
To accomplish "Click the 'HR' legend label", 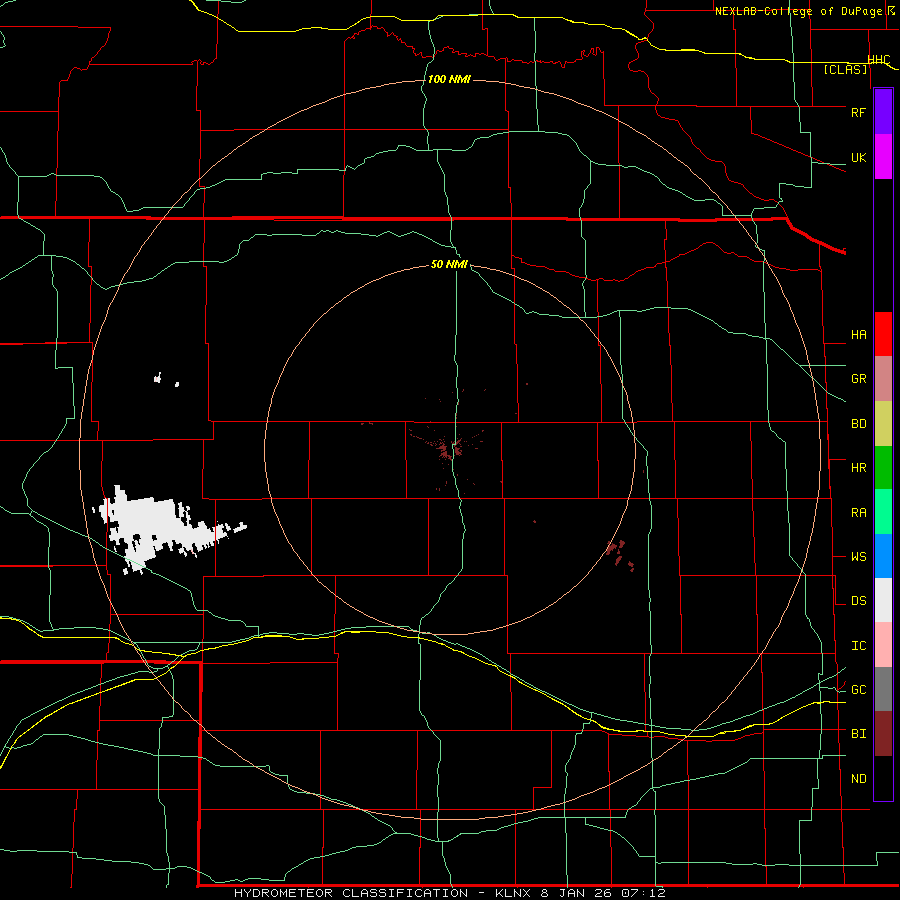I will click(x=858, y=468).
